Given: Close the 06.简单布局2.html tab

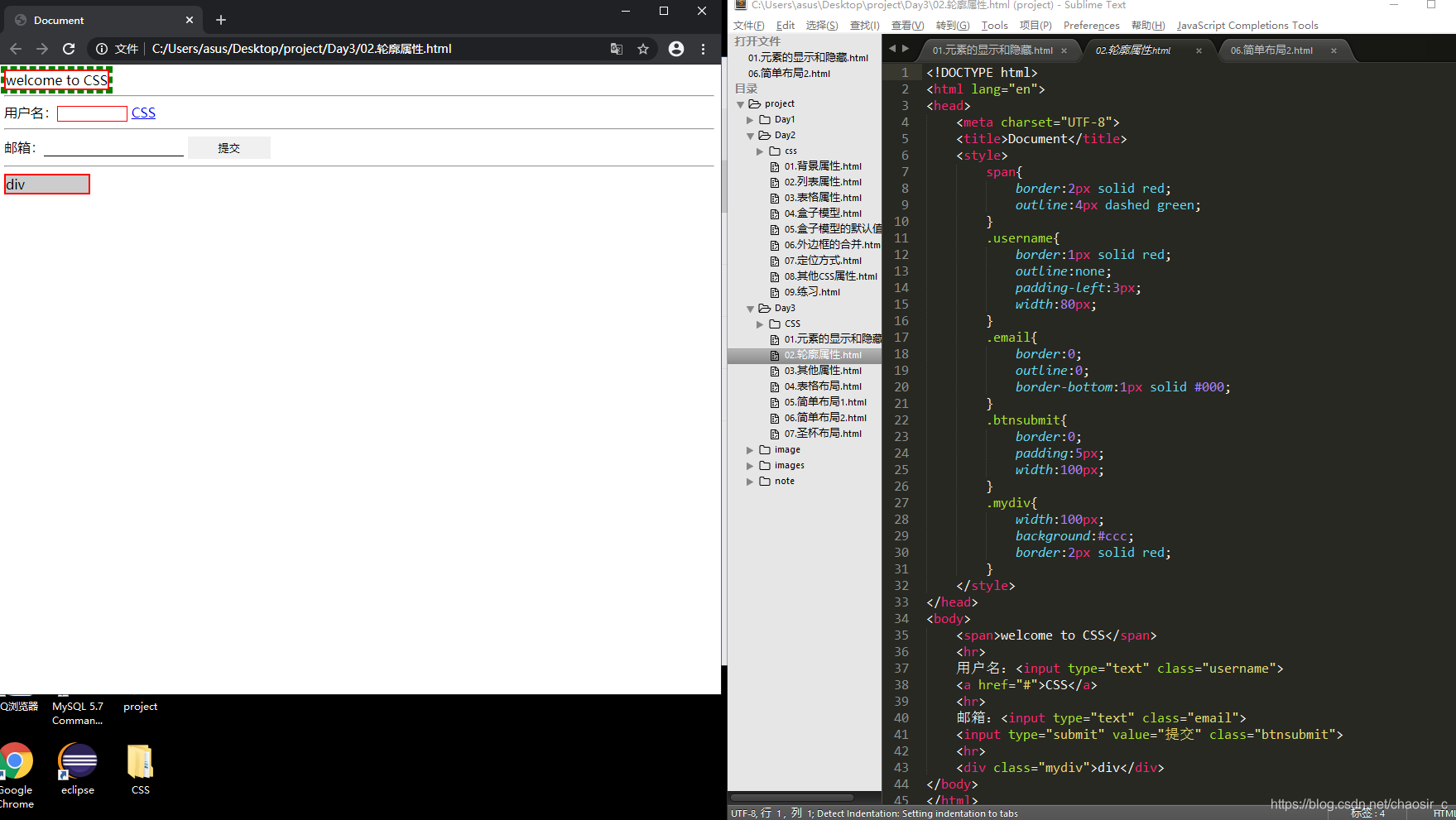Looking at the screenshot, I should click(1333, 50).
